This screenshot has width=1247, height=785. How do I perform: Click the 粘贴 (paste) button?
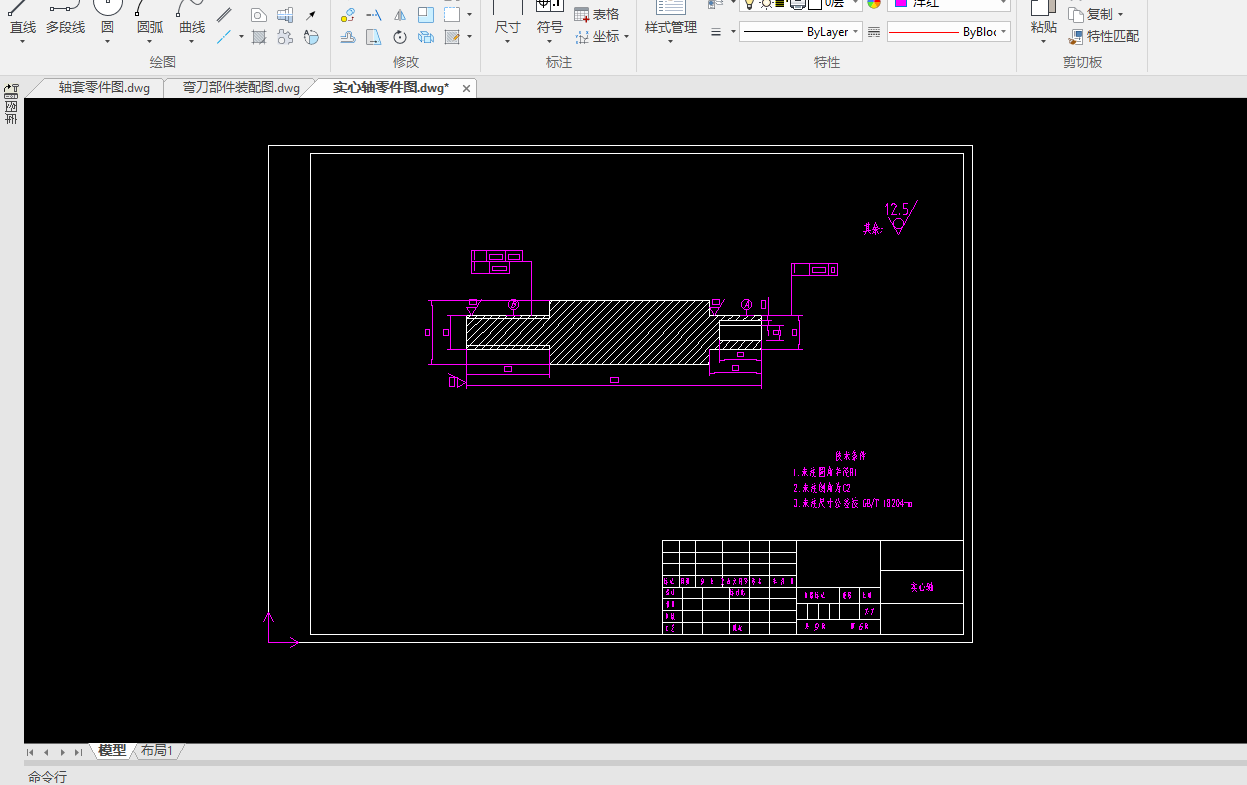[x=1043, y=18]
